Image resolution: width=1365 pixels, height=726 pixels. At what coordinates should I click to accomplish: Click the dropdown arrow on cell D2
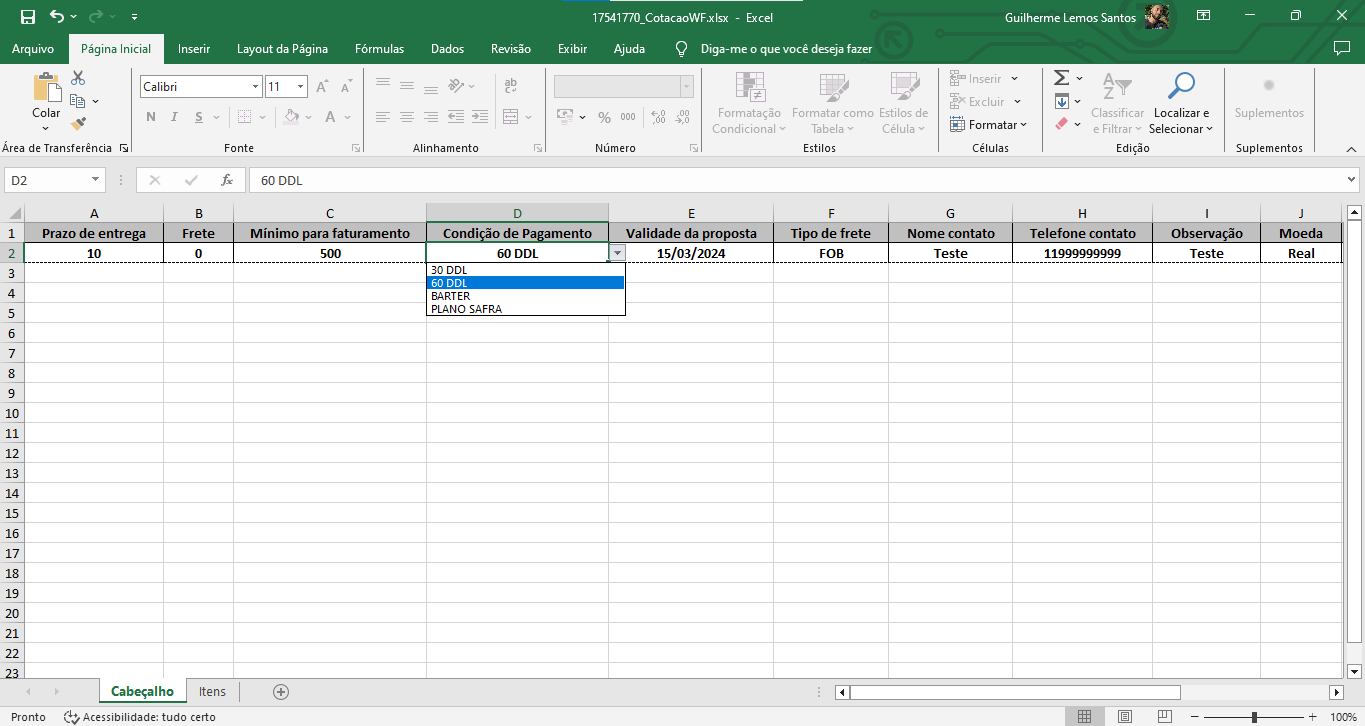point(618,254)
